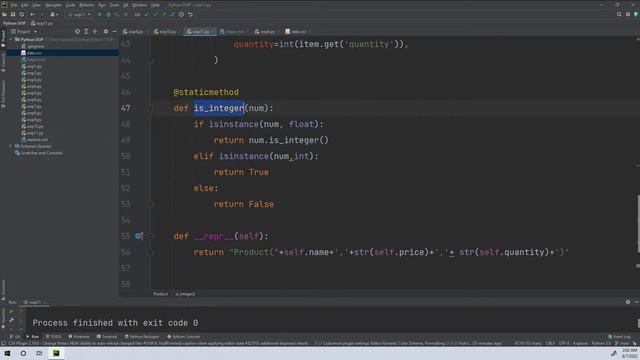Click the Rollback undo arrow icon
640x360 pixels.
click(x=190, y=14)
